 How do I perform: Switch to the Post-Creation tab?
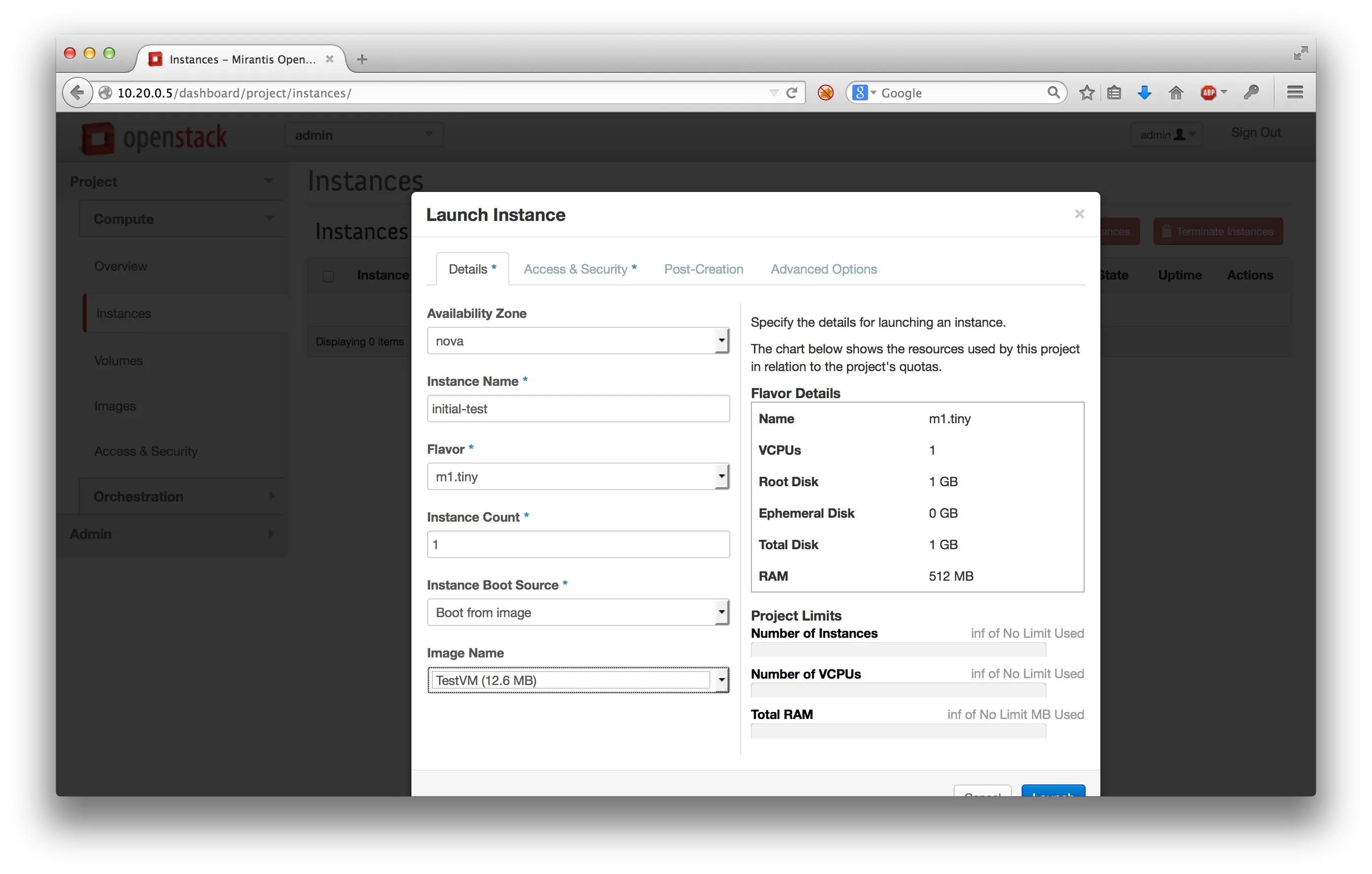pyautogui.click(x=704, y=269)
